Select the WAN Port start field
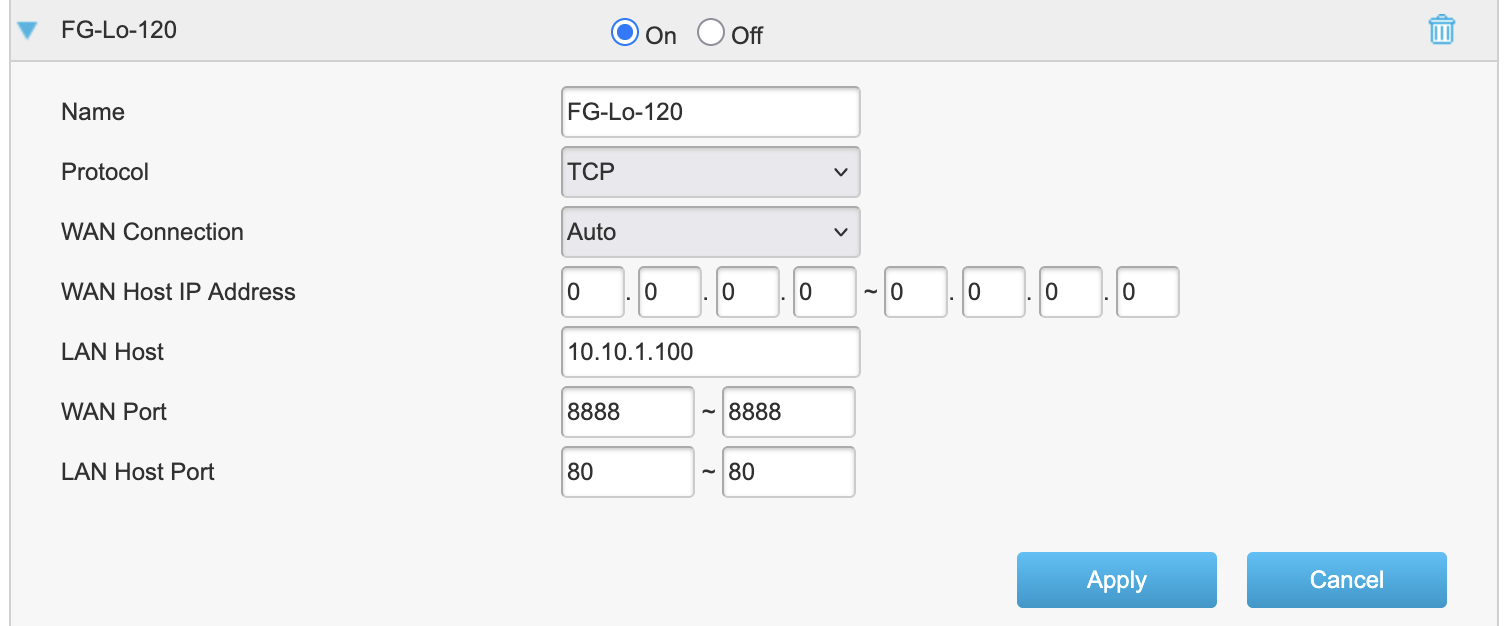 pyautogui.click(x=627, y=412)
